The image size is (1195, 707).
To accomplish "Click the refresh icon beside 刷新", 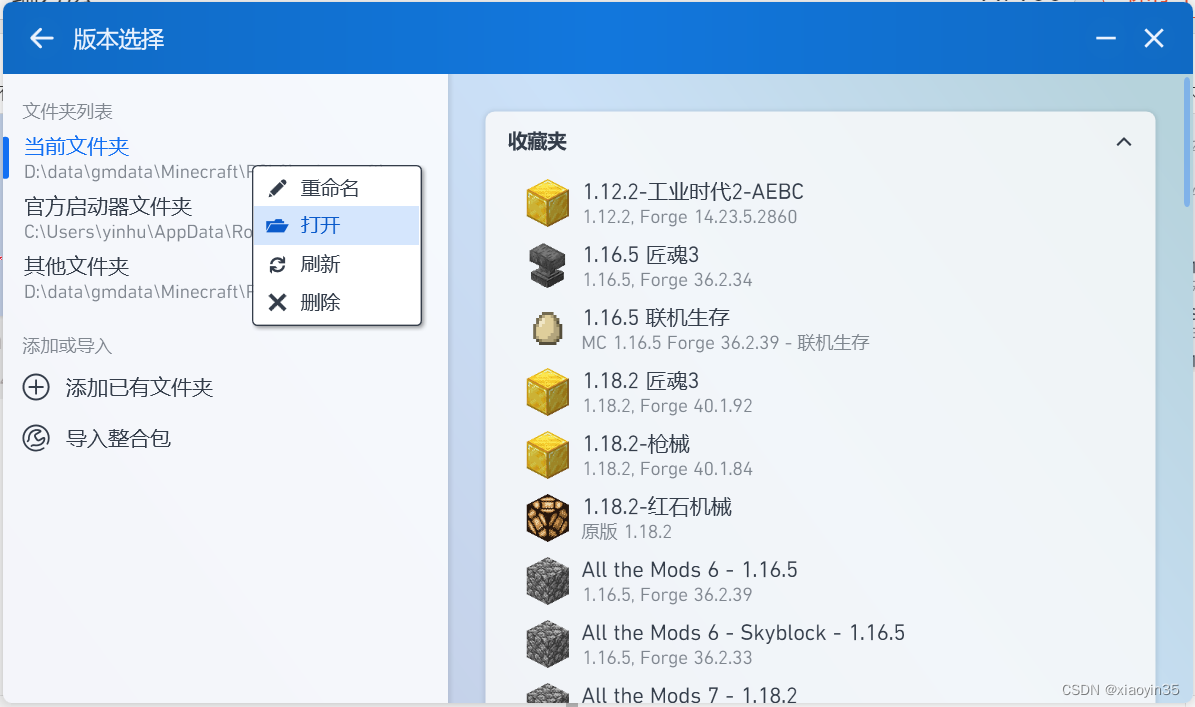I will (277, 263).
